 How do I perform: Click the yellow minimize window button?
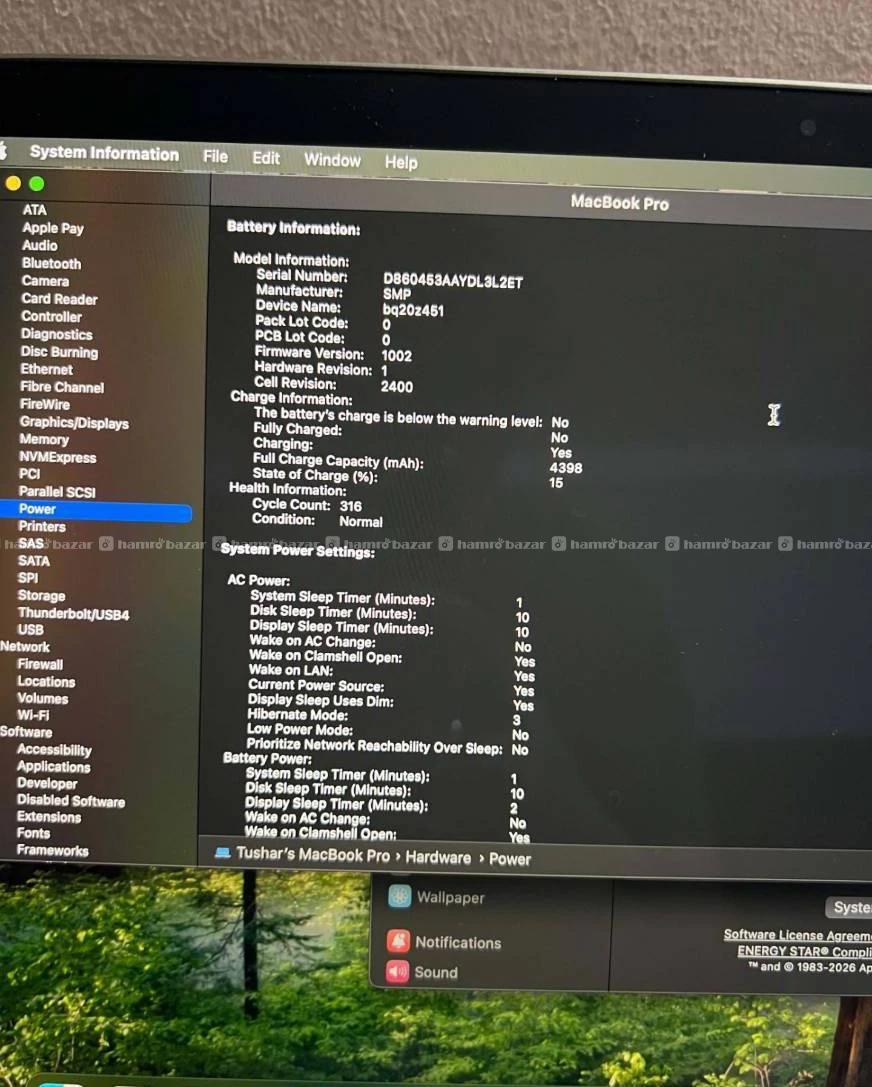(12, 183)
